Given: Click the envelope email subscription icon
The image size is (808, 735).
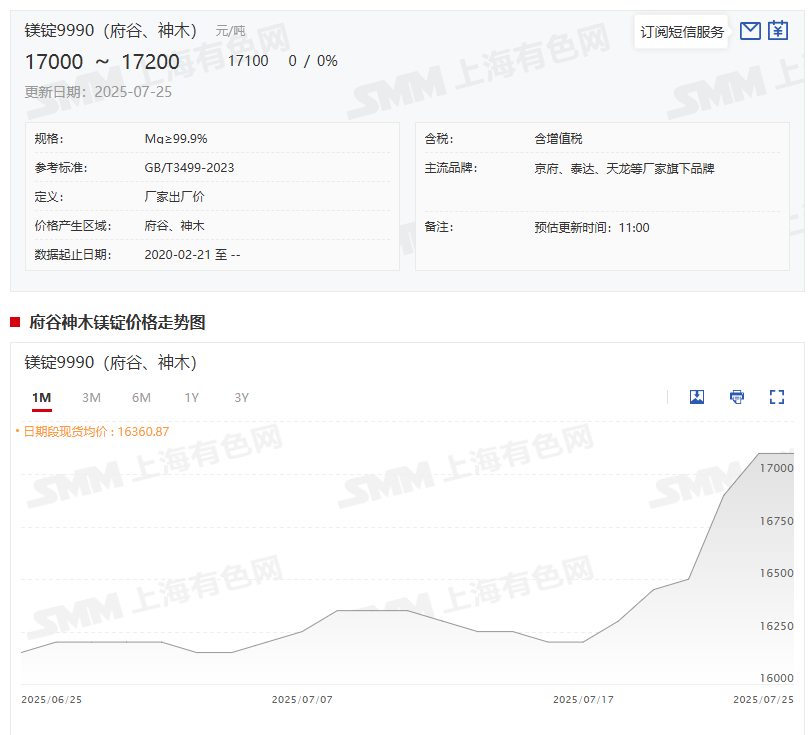Looking at the screenshot, I should [750, 31].
